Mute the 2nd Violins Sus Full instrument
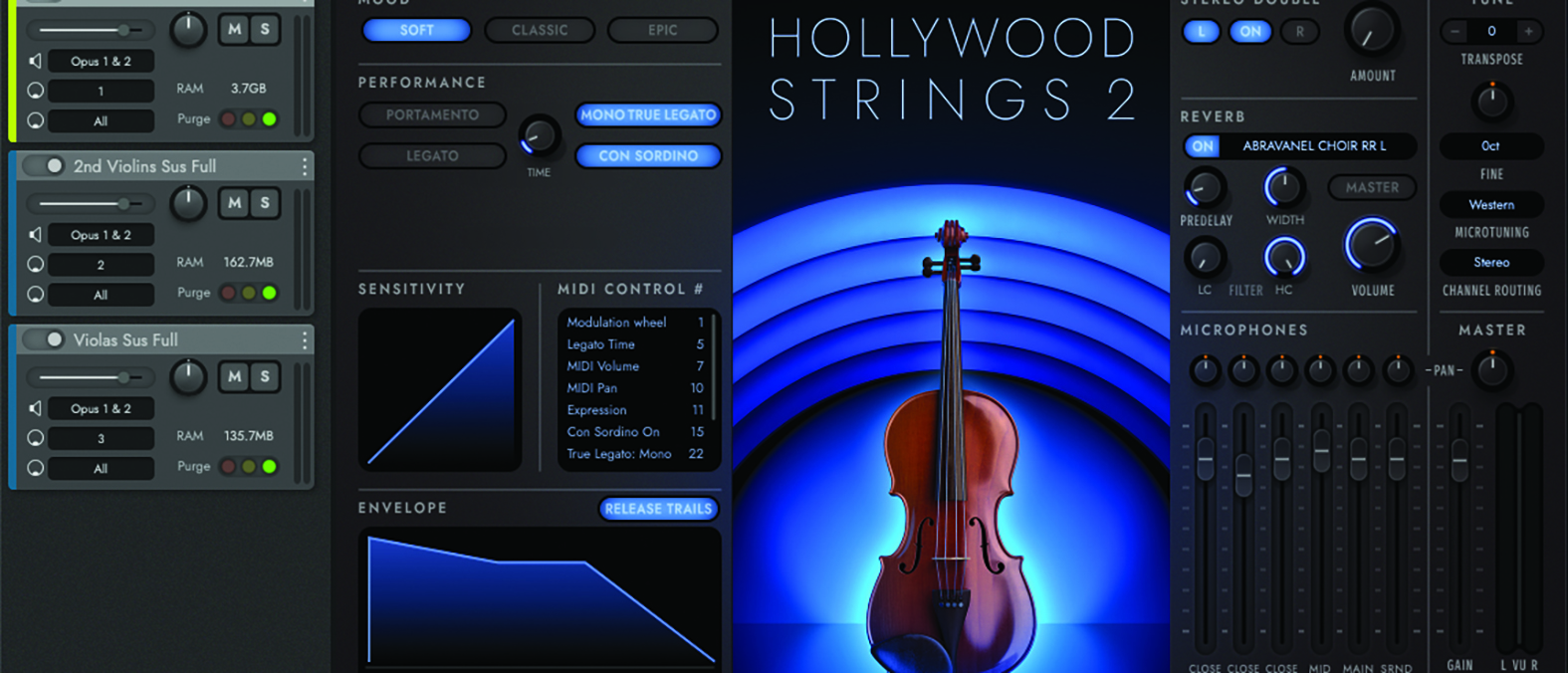 point(234,203)
